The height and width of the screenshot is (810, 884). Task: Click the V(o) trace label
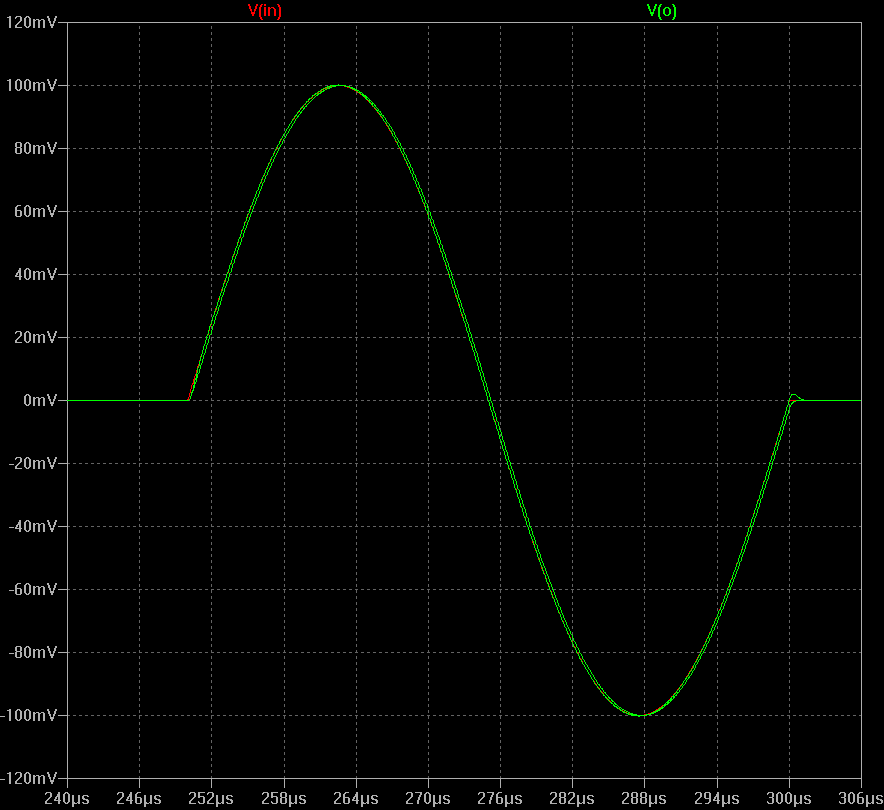[x=661, y=11]
